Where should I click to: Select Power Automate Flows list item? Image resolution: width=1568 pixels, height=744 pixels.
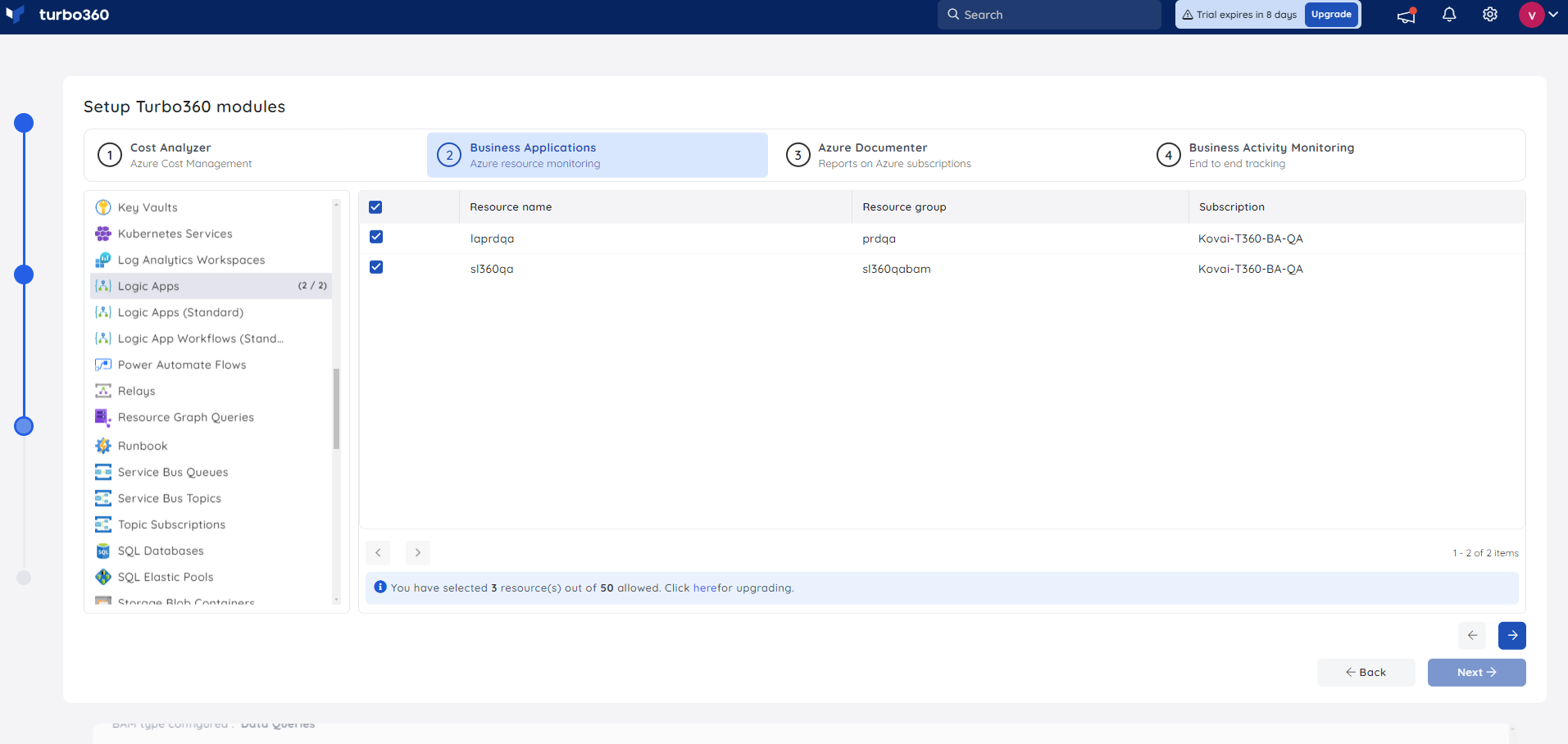click(x=211, y=365)
